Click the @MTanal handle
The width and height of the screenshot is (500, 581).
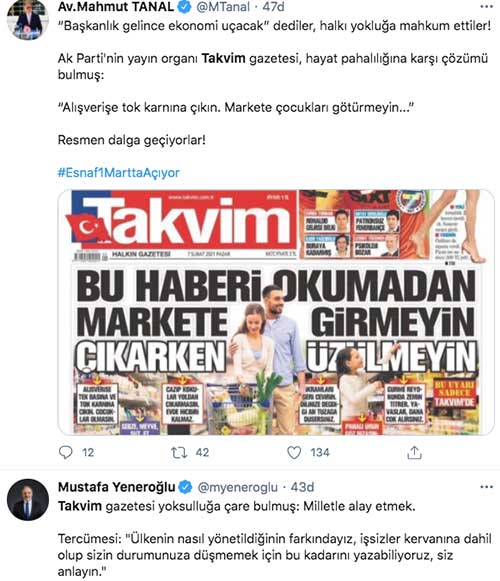click(x=223, y=6)
